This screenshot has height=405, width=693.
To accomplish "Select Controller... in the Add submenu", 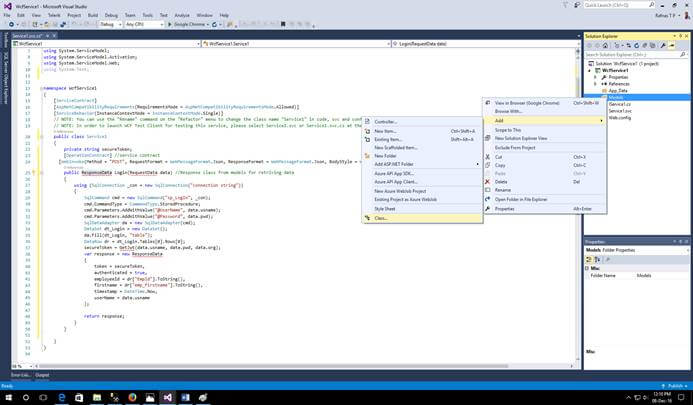I will (x=386, y=121).
